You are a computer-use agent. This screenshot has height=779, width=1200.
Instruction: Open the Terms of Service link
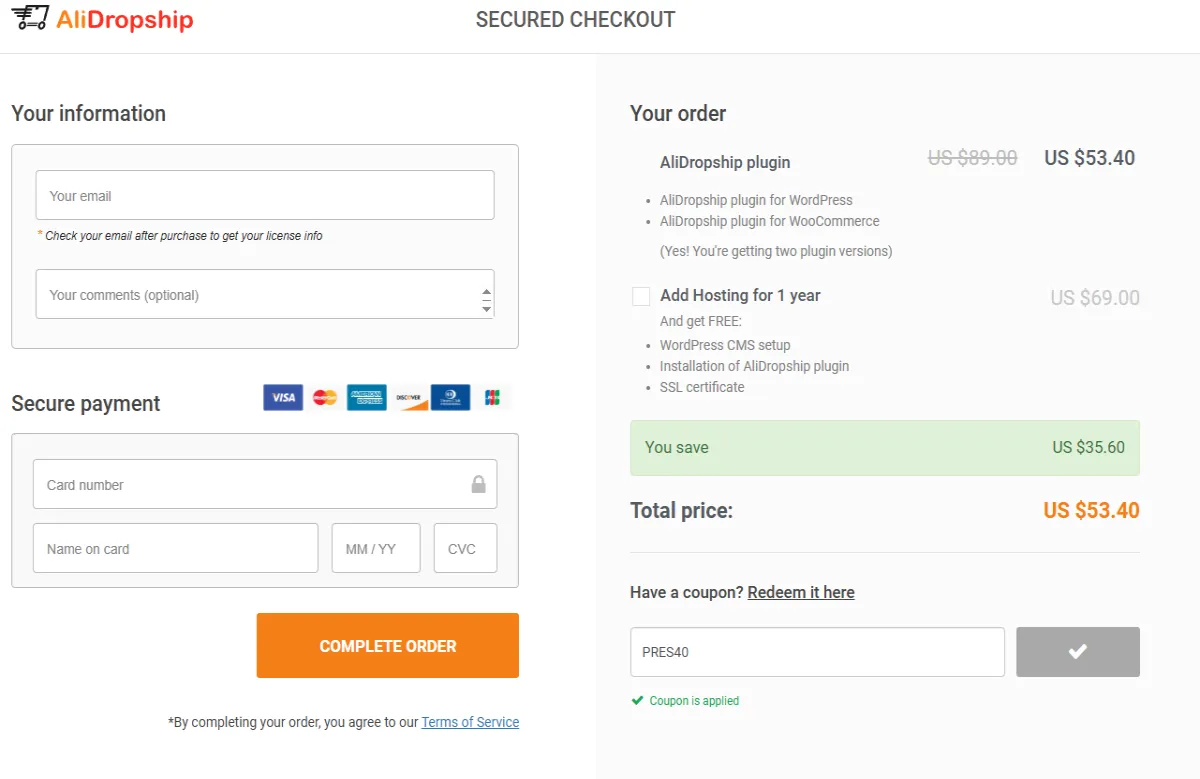tap(470, 722)
